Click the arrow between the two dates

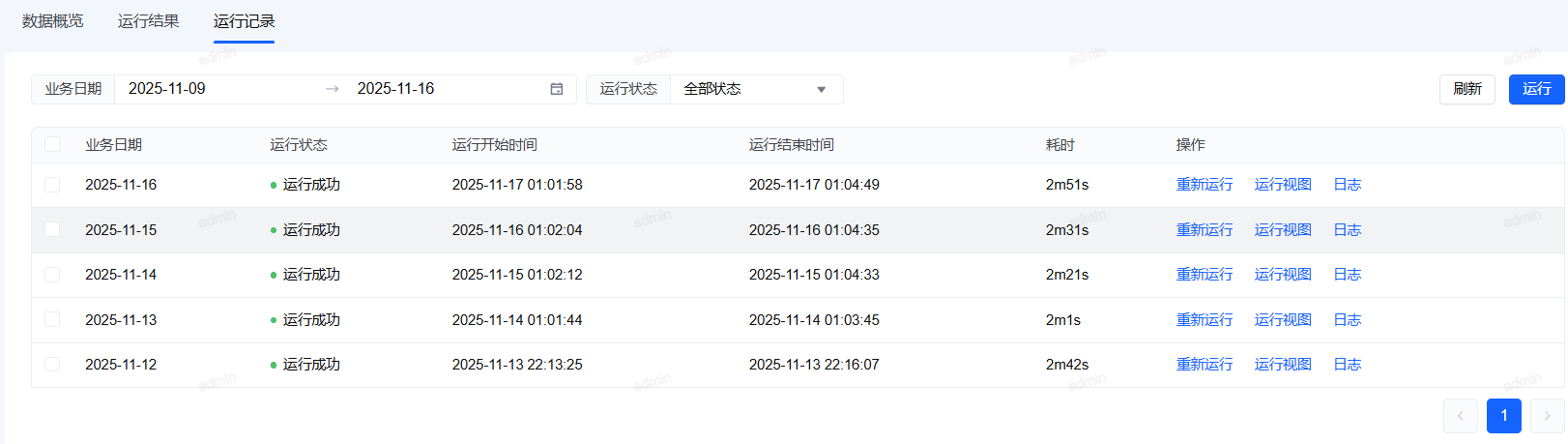(333, 89)
